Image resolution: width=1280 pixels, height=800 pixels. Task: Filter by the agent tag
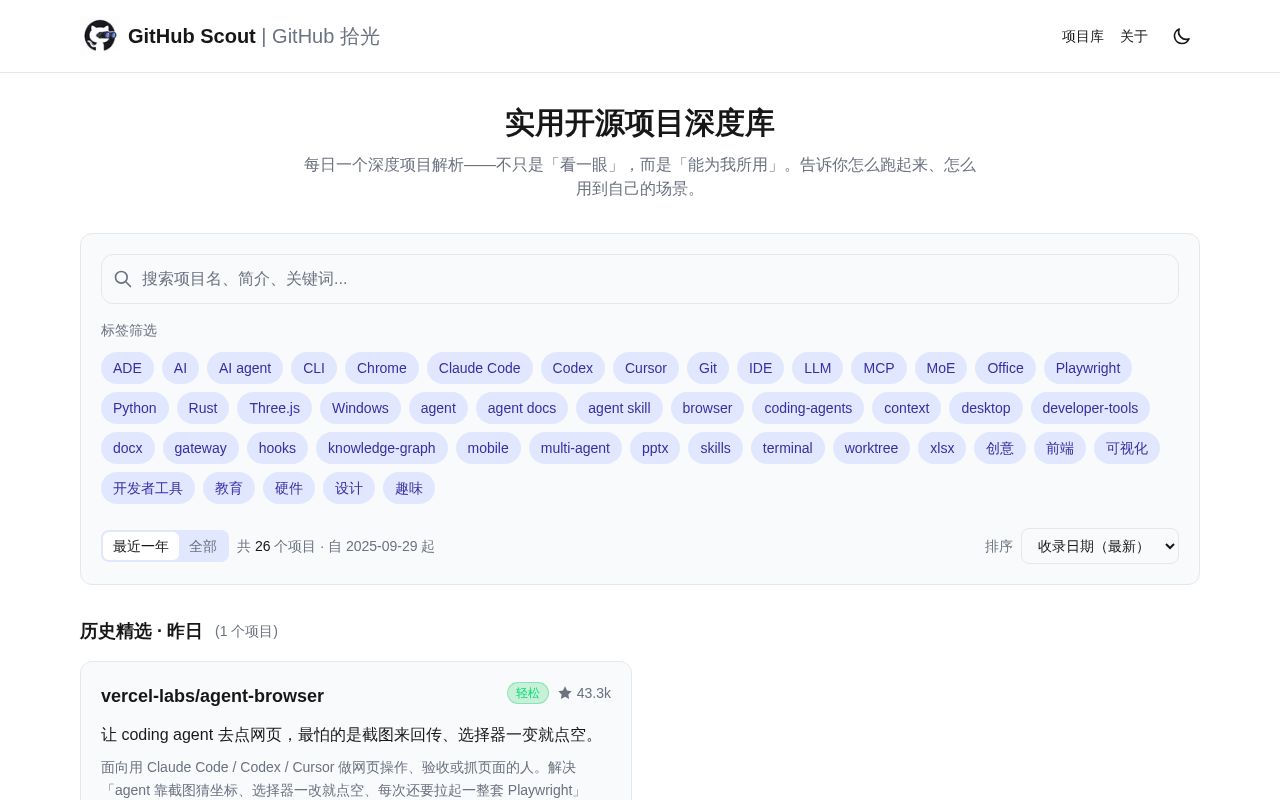pos(438,408)
